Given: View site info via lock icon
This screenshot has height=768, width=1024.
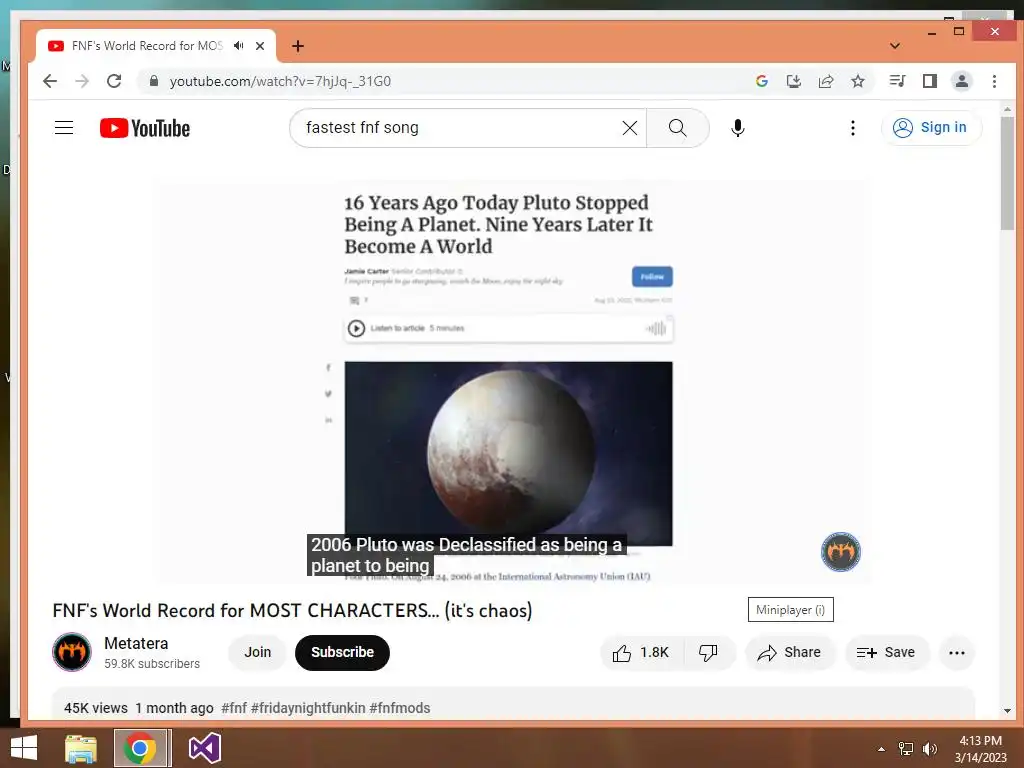Looking at the screenshot, I should tap(153, 81).
